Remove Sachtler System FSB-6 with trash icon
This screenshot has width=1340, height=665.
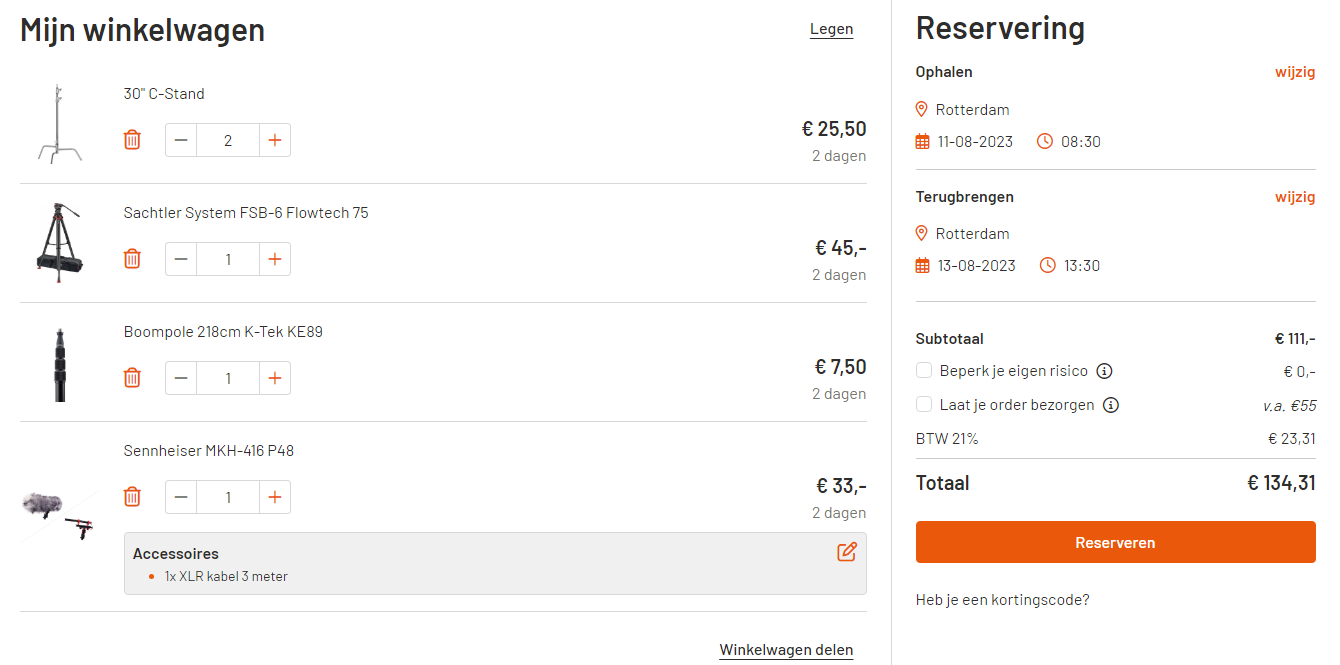click(x=132, y=259)
